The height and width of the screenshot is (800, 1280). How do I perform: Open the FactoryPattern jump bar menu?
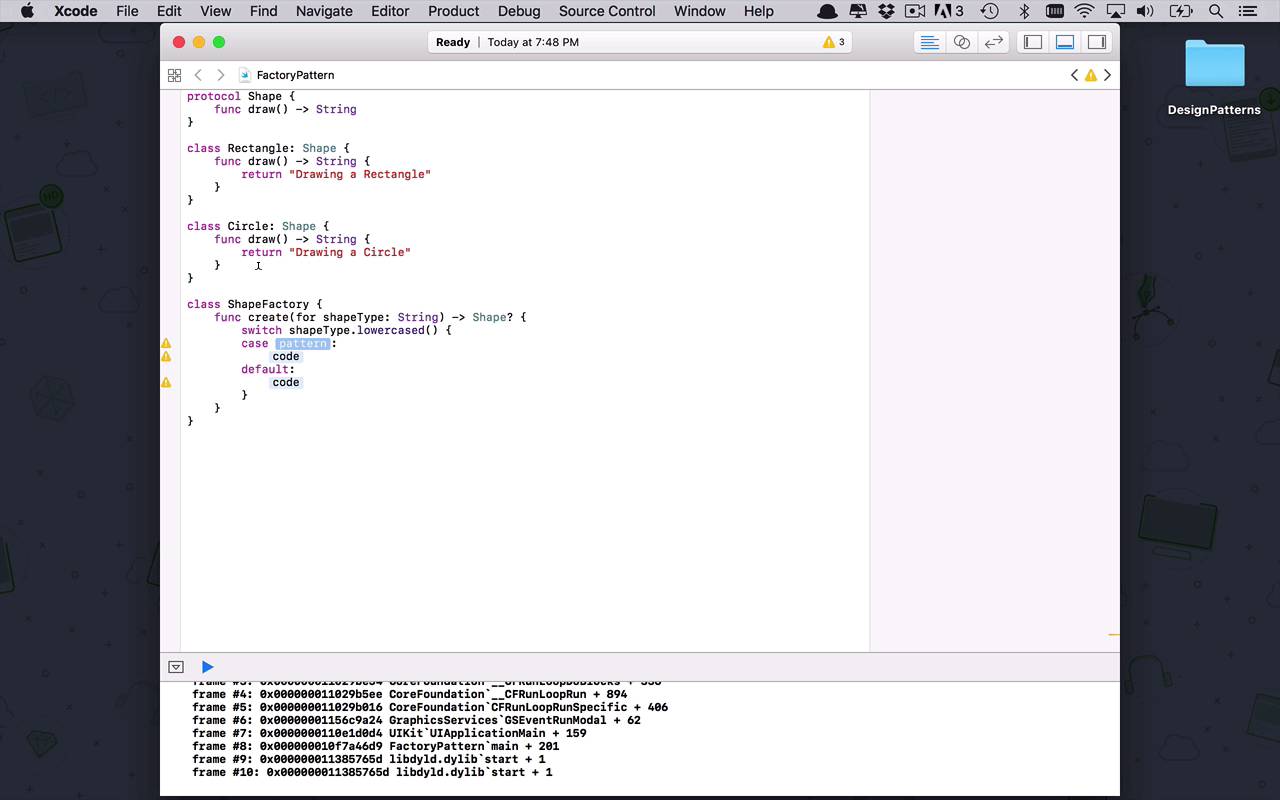pyautogui.click(x=295, y=75)
